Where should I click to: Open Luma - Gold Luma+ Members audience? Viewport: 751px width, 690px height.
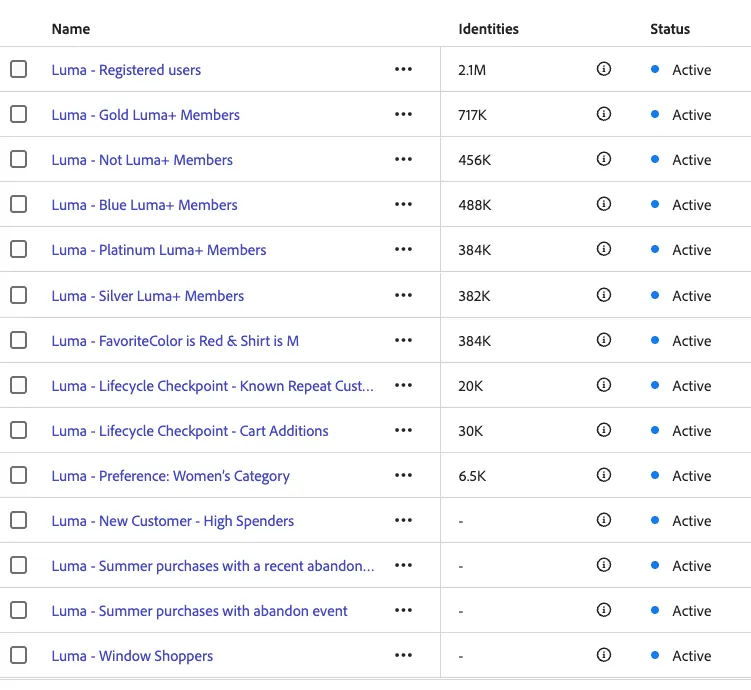(146, 115)
